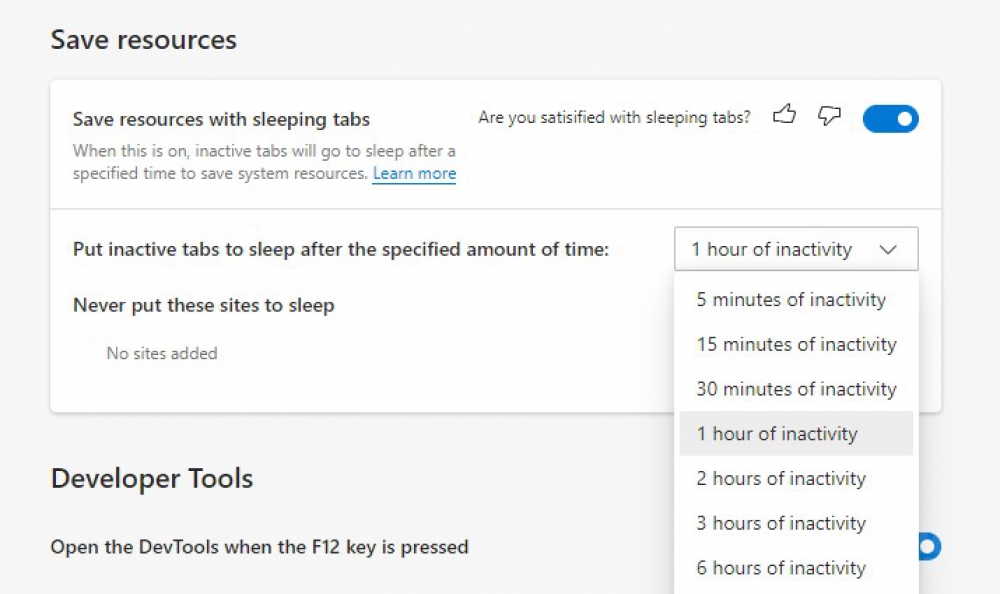Click the Developer Tools section heading

click(152, 478)
